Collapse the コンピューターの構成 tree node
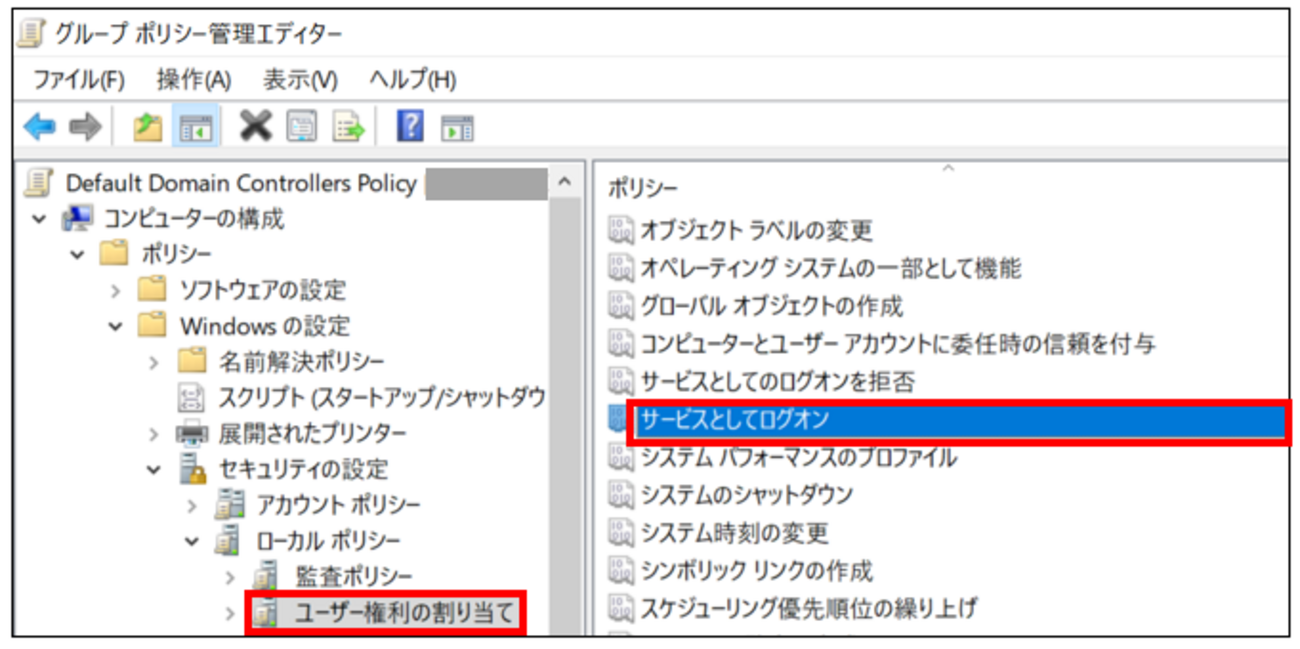1300x649 pixels. point(38,218)
